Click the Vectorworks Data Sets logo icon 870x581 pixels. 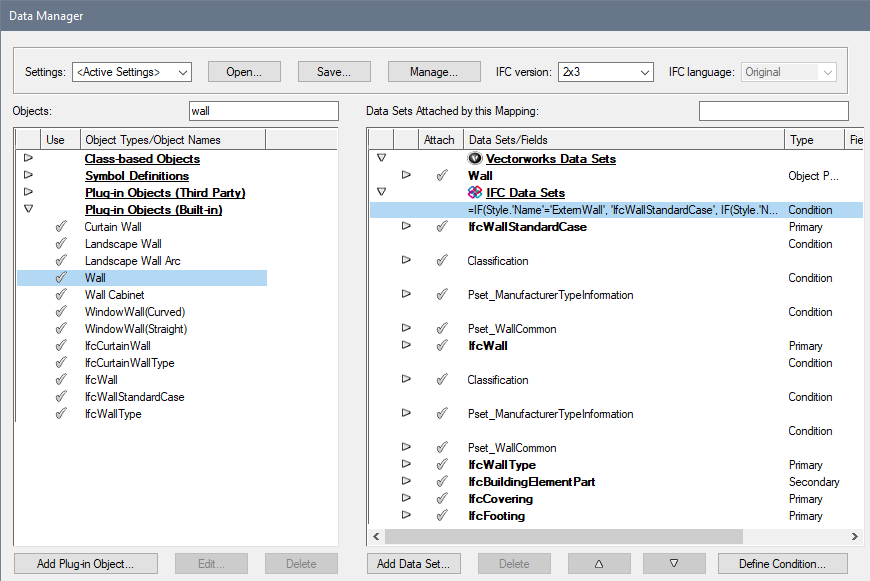coord(475,158)
